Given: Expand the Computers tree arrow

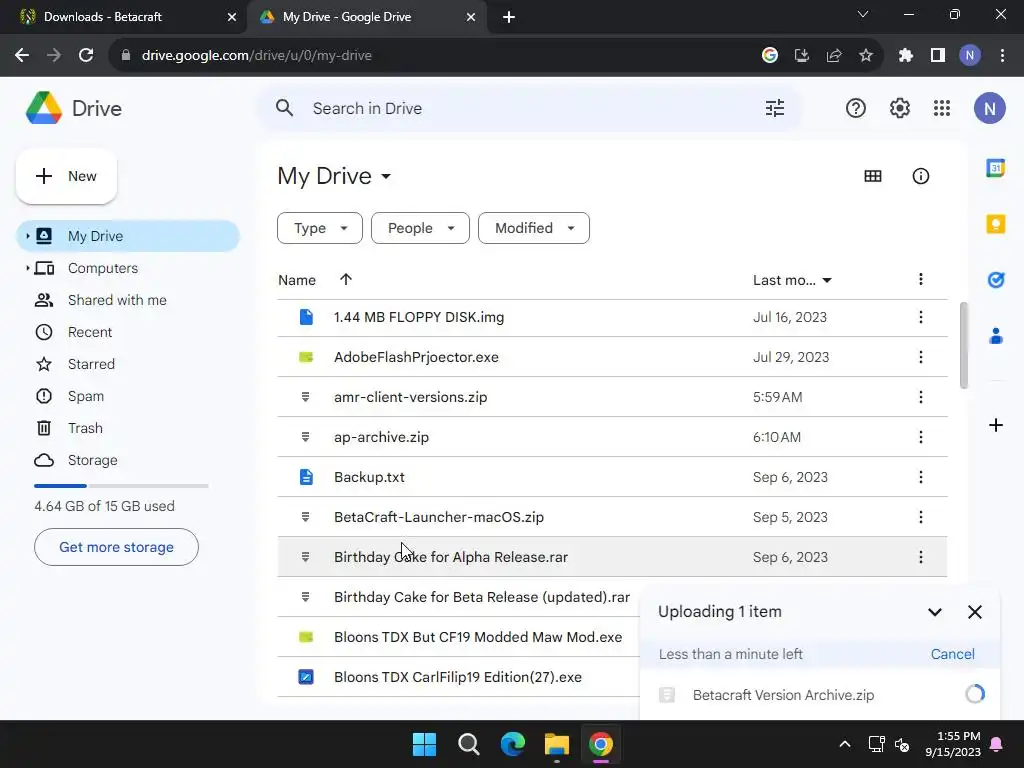Looking at the screenshot, I should (x=27, y=268).
